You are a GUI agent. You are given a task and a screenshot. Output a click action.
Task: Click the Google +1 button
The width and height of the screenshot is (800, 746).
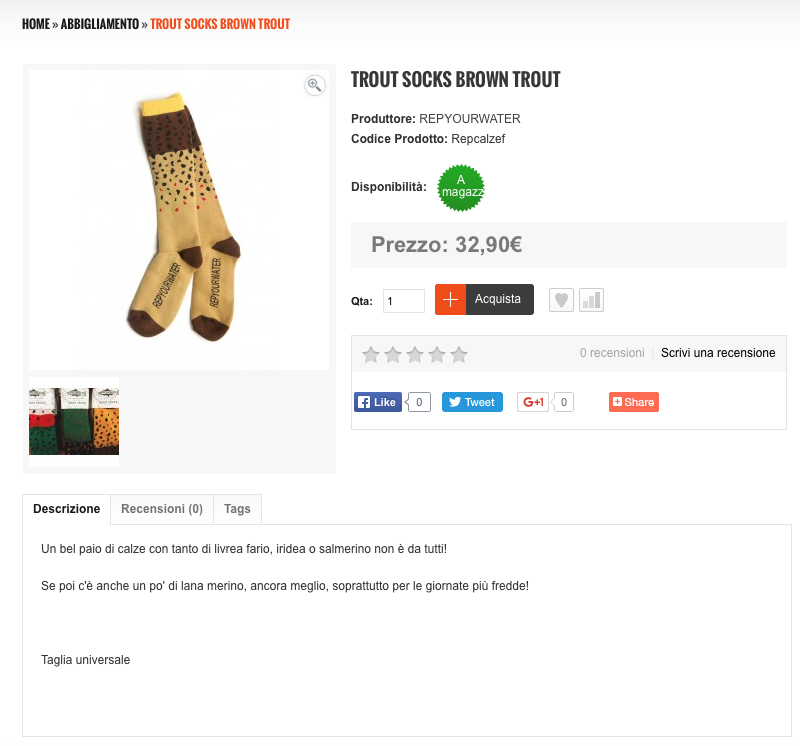coord(533,402)
